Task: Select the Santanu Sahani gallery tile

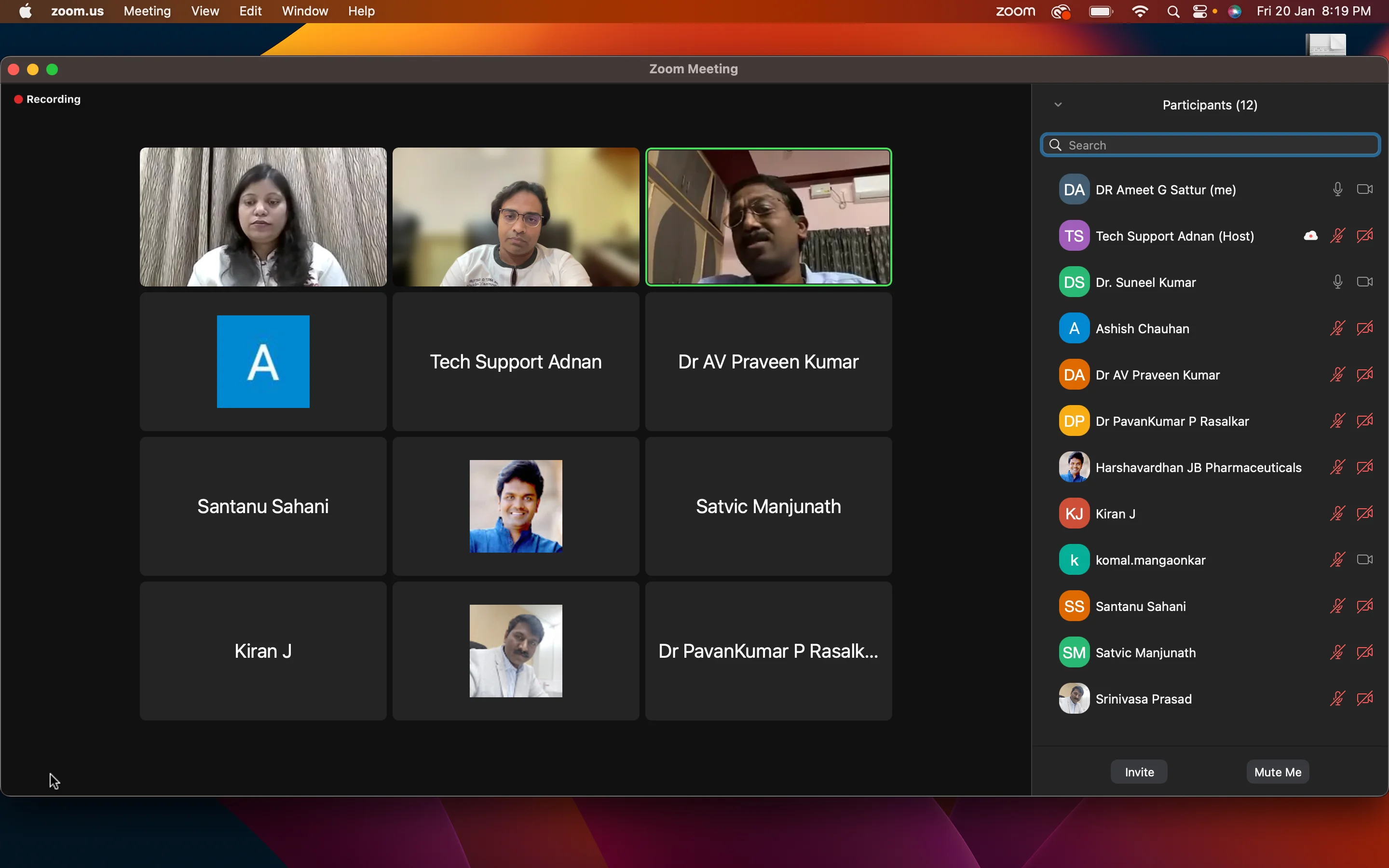Action: 263,506
